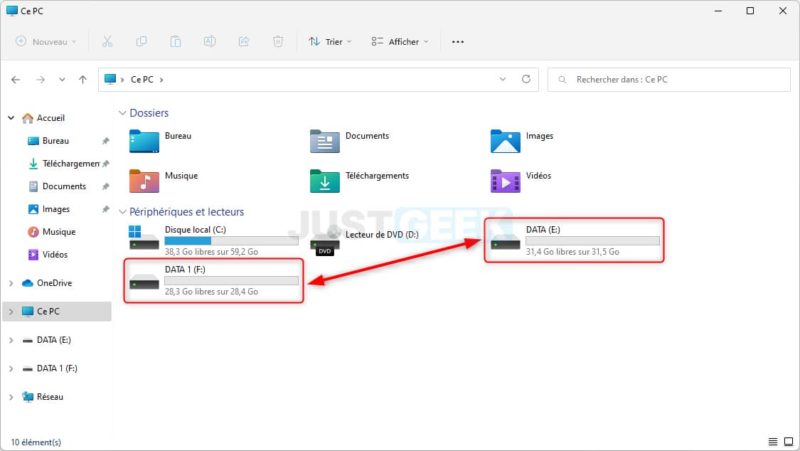The height and width of the screenshot is (451, 800).
Task: Select Lecteur de DVD (D:) drive
Action: tap(364, 240)
